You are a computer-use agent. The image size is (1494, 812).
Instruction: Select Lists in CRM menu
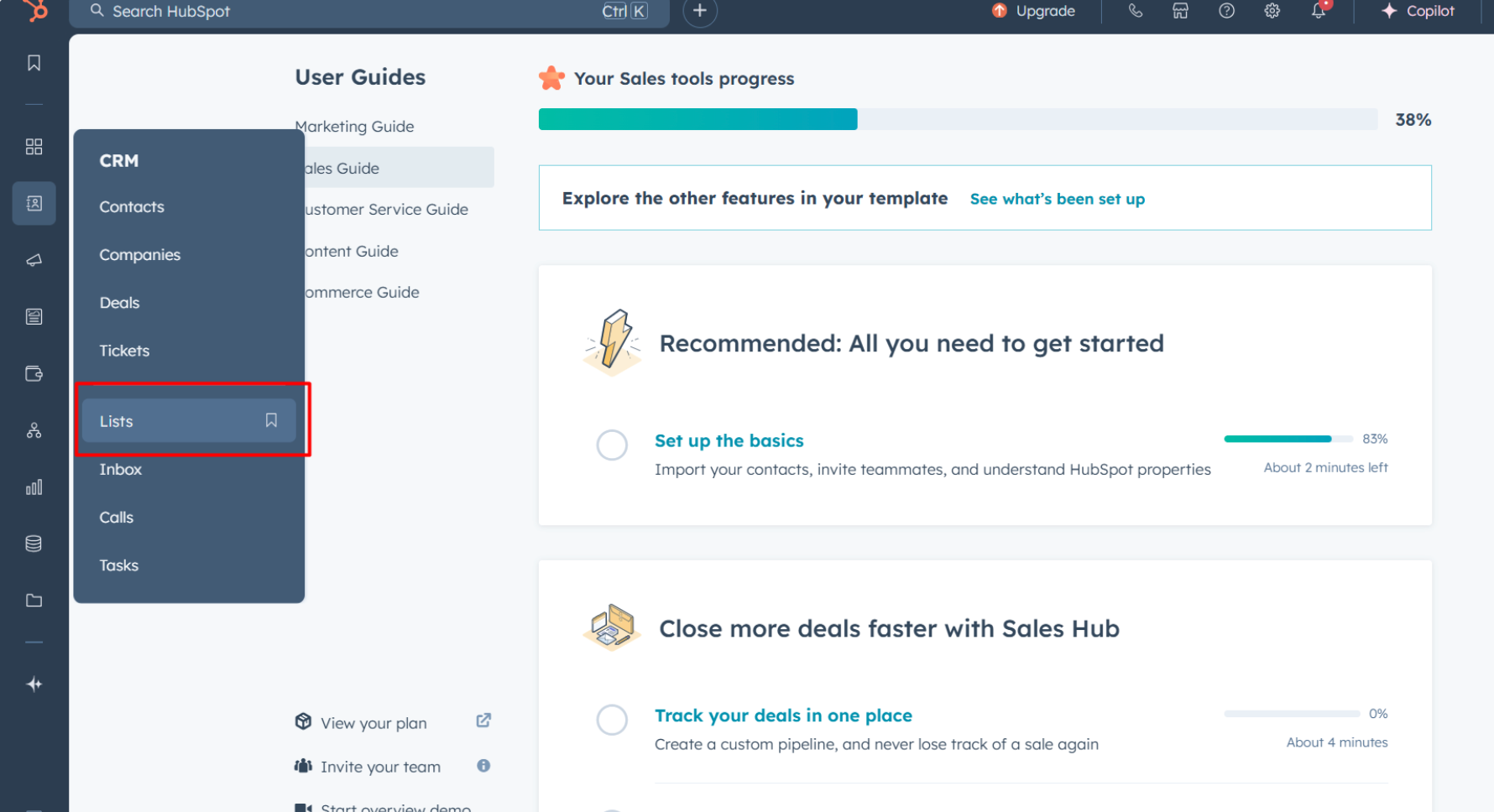(189, 420)
